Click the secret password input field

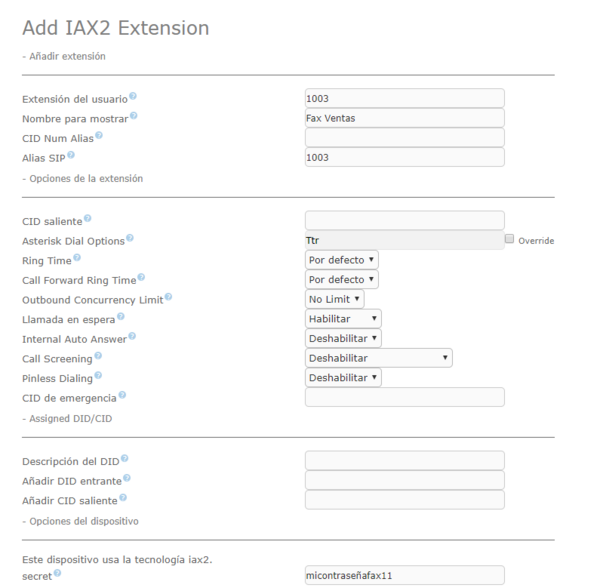click(404, 575)
